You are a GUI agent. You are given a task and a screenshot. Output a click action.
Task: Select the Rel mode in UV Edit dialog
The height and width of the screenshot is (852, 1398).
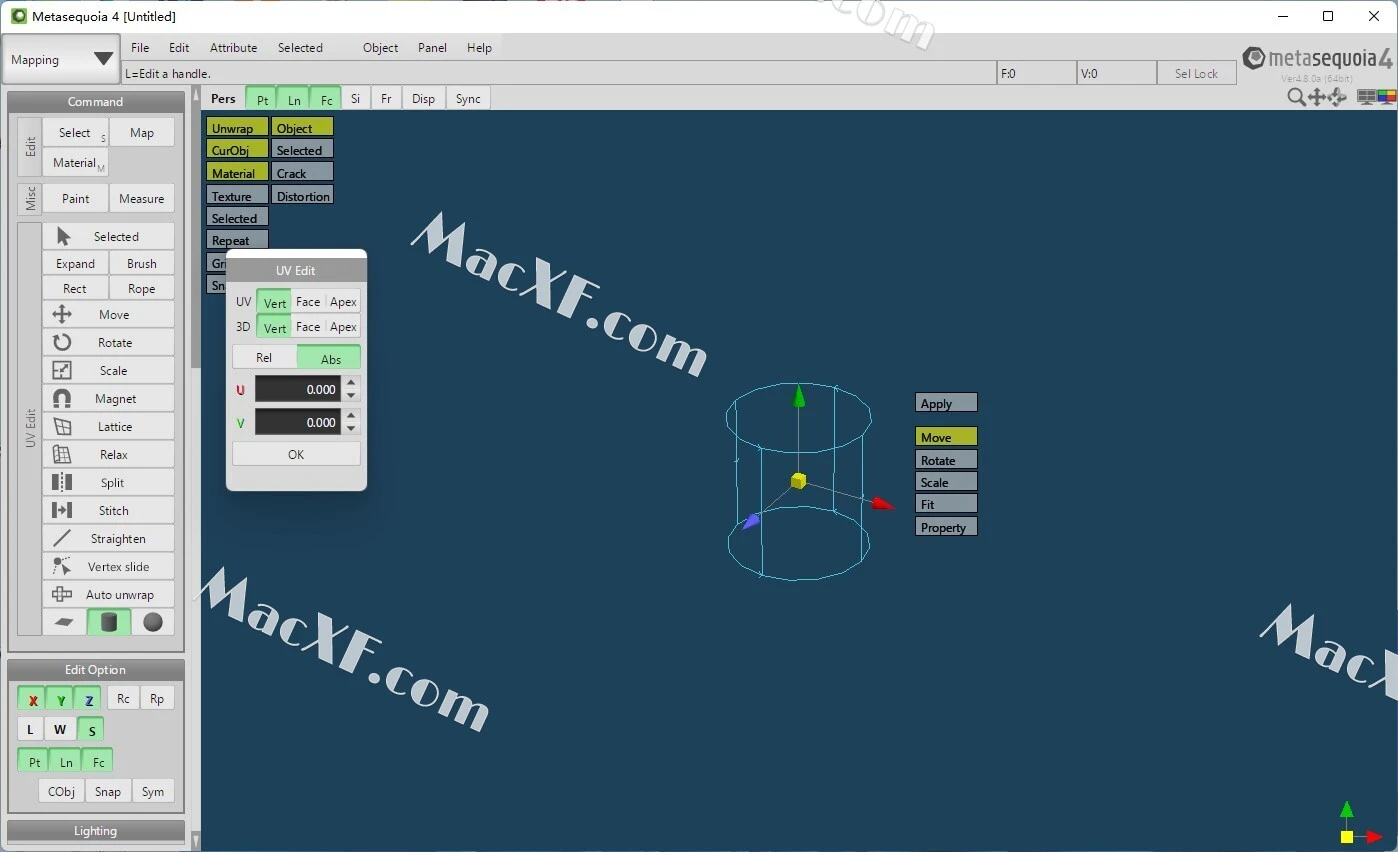264,358
